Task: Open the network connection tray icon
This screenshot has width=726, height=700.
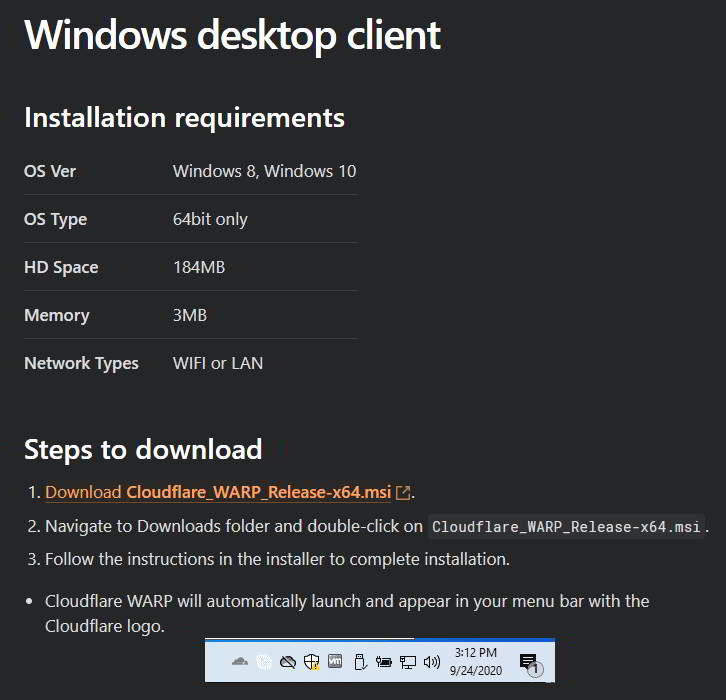Action: click(x=407, y=662)
